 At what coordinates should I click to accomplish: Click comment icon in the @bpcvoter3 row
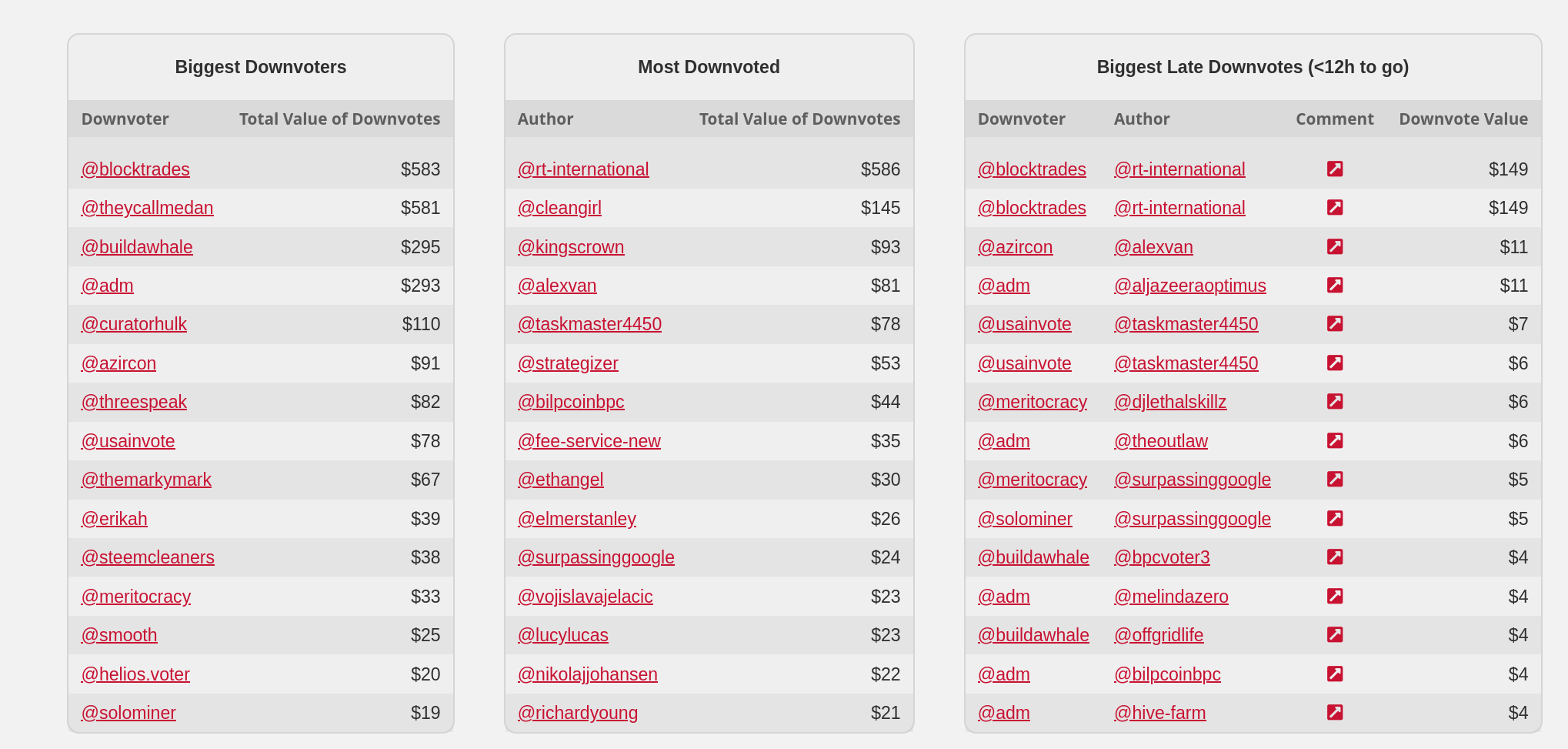1335,557
